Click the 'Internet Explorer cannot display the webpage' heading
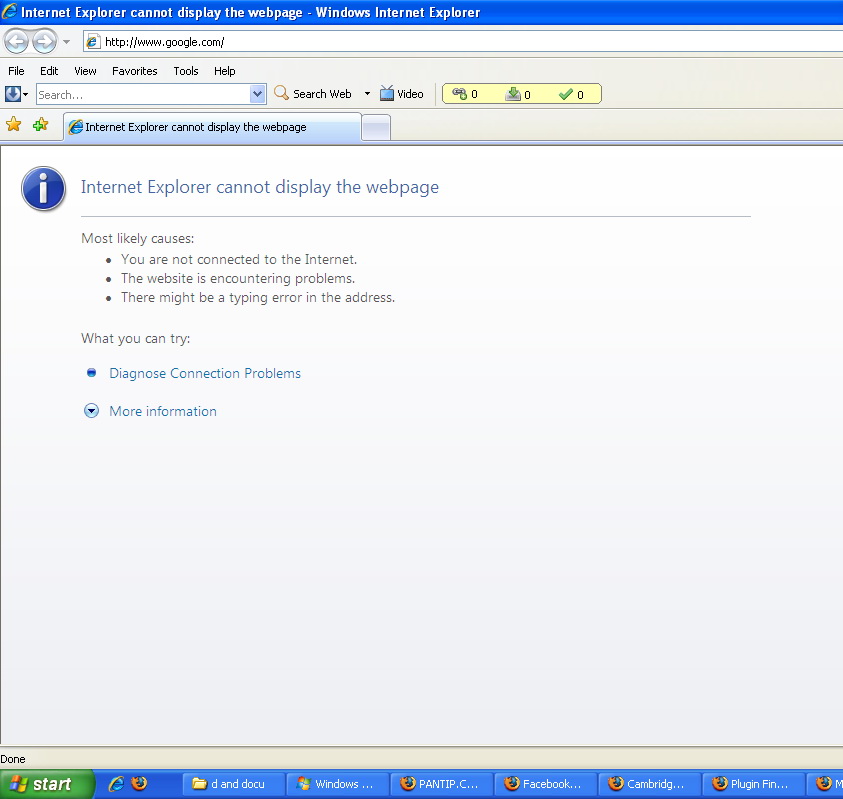843x799 pixels. (260, 187)
